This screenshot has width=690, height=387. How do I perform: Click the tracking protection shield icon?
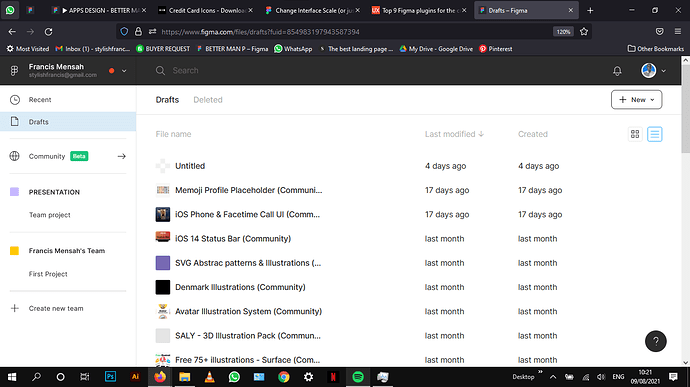click(x=124, y=32)
